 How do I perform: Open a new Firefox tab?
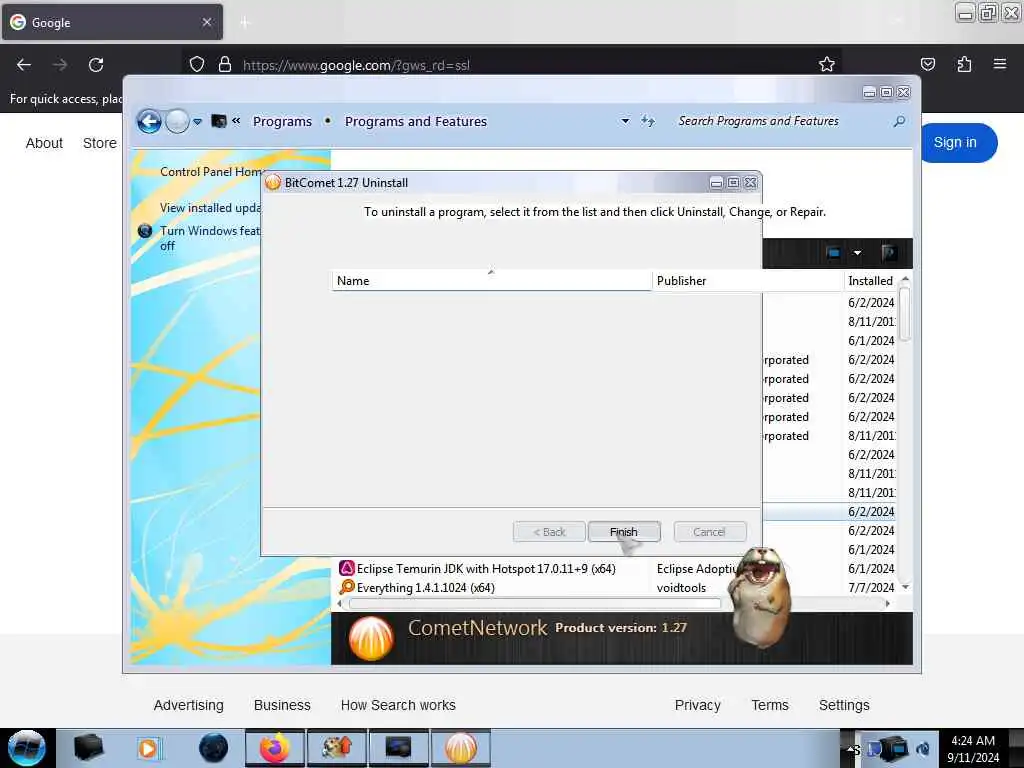click(245, 23)
